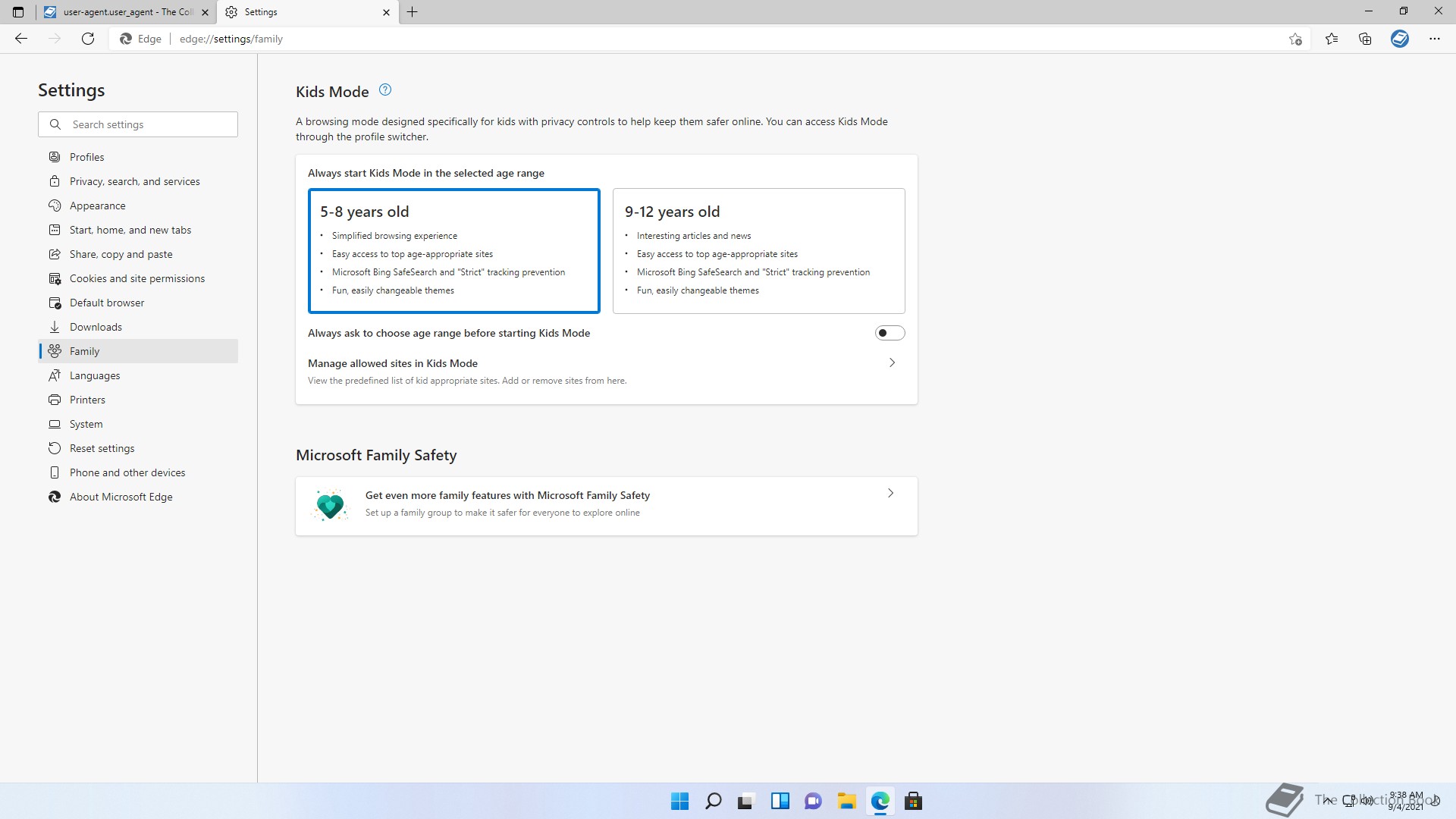Switch to the user-agent tab

[127, 12]
